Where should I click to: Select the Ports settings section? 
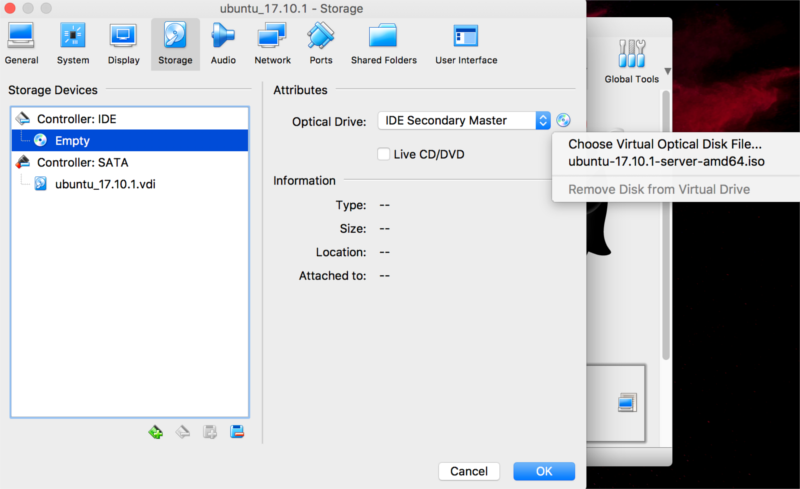click(321, 43)
